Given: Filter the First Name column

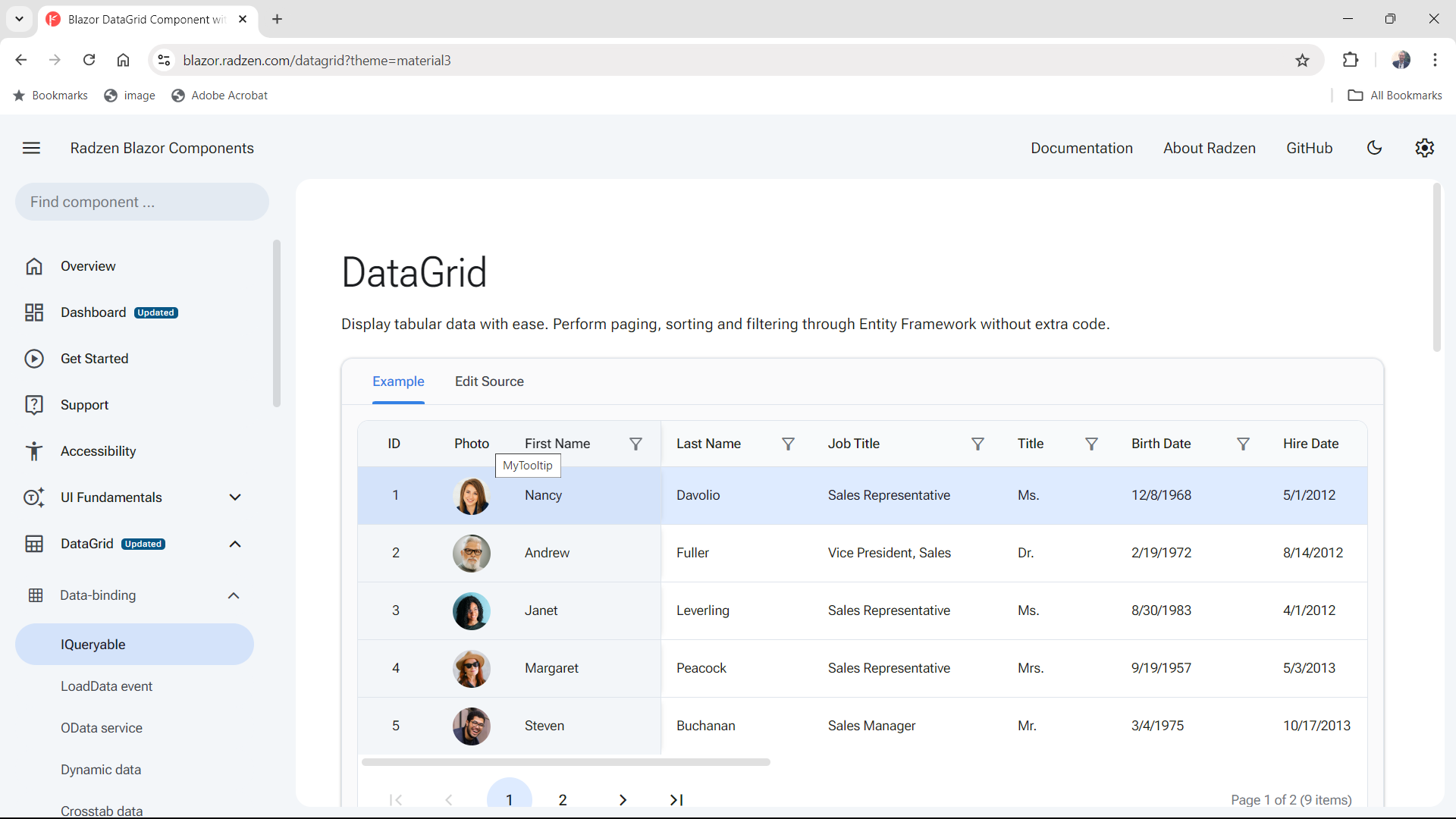Looking at the screenshot, I should coord(635,444).
